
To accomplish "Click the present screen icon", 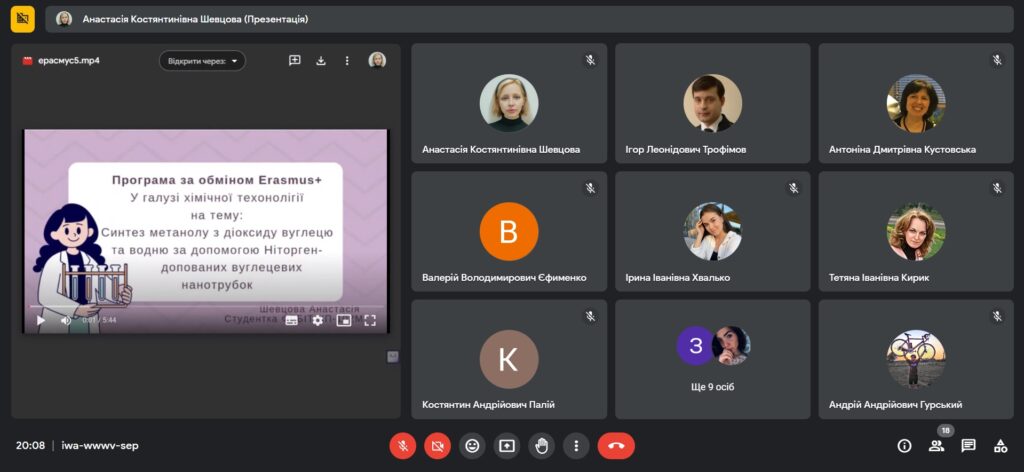I will pyautogui.click(x=507, y=446).
